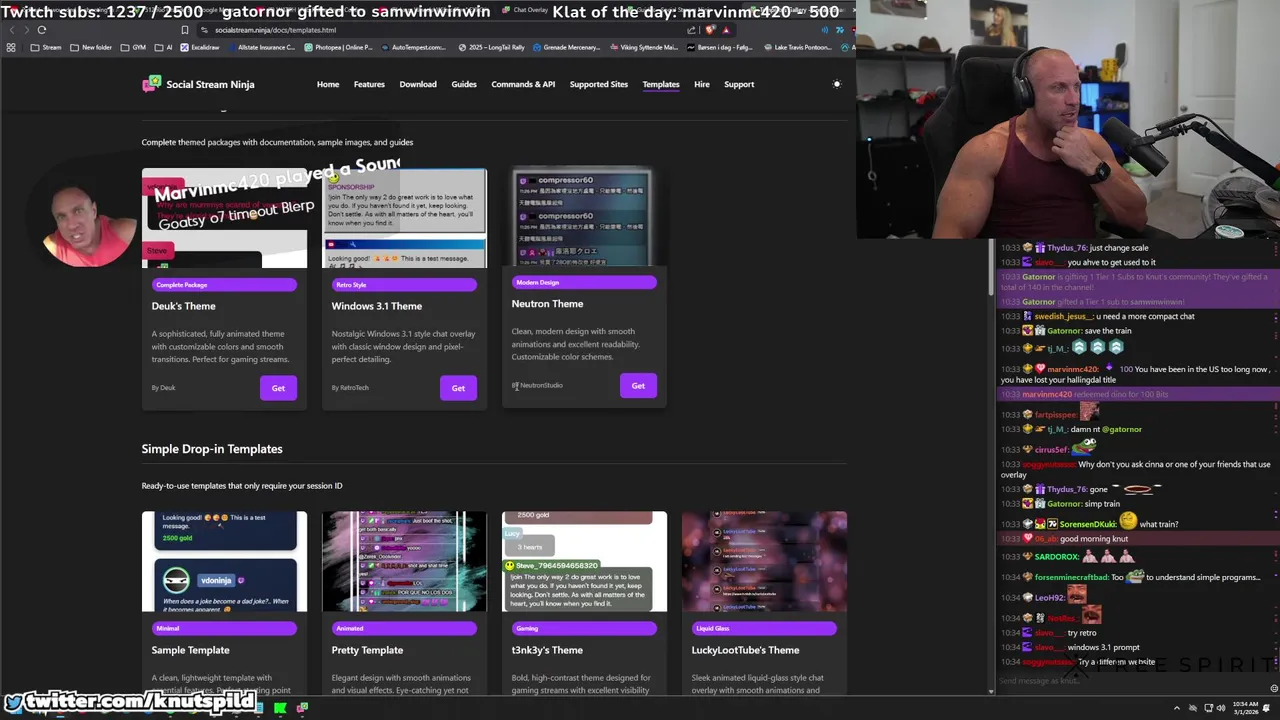
Task: Click the Liquid Glass tag label
Action: click(764, 628)
